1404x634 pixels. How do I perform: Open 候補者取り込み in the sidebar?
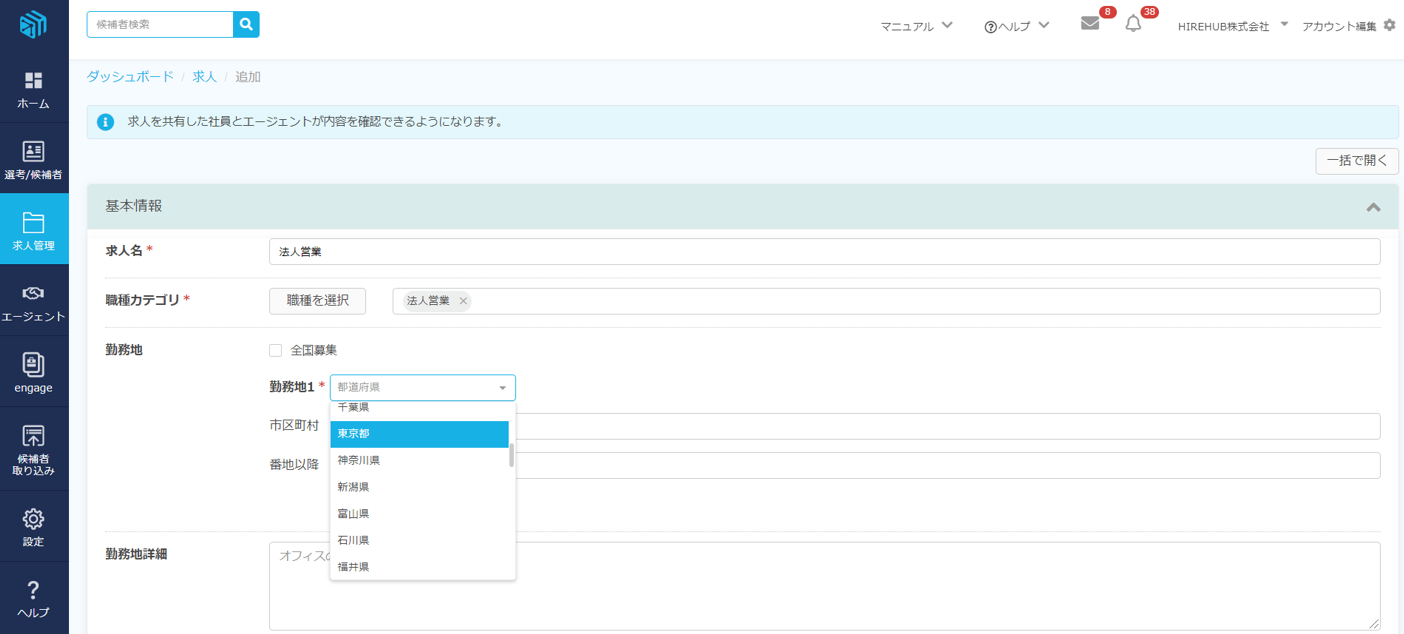point(34,449)
